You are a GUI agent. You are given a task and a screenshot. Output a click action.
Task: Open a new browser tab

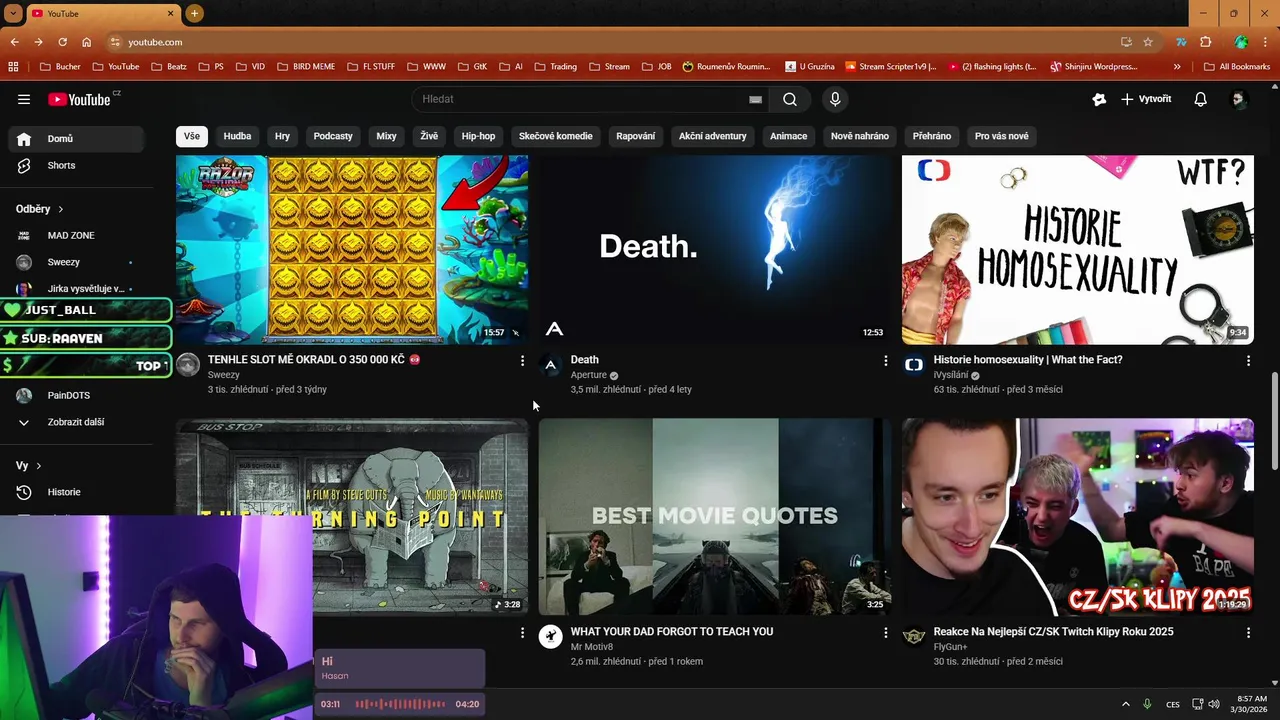[x=194, y=13]
